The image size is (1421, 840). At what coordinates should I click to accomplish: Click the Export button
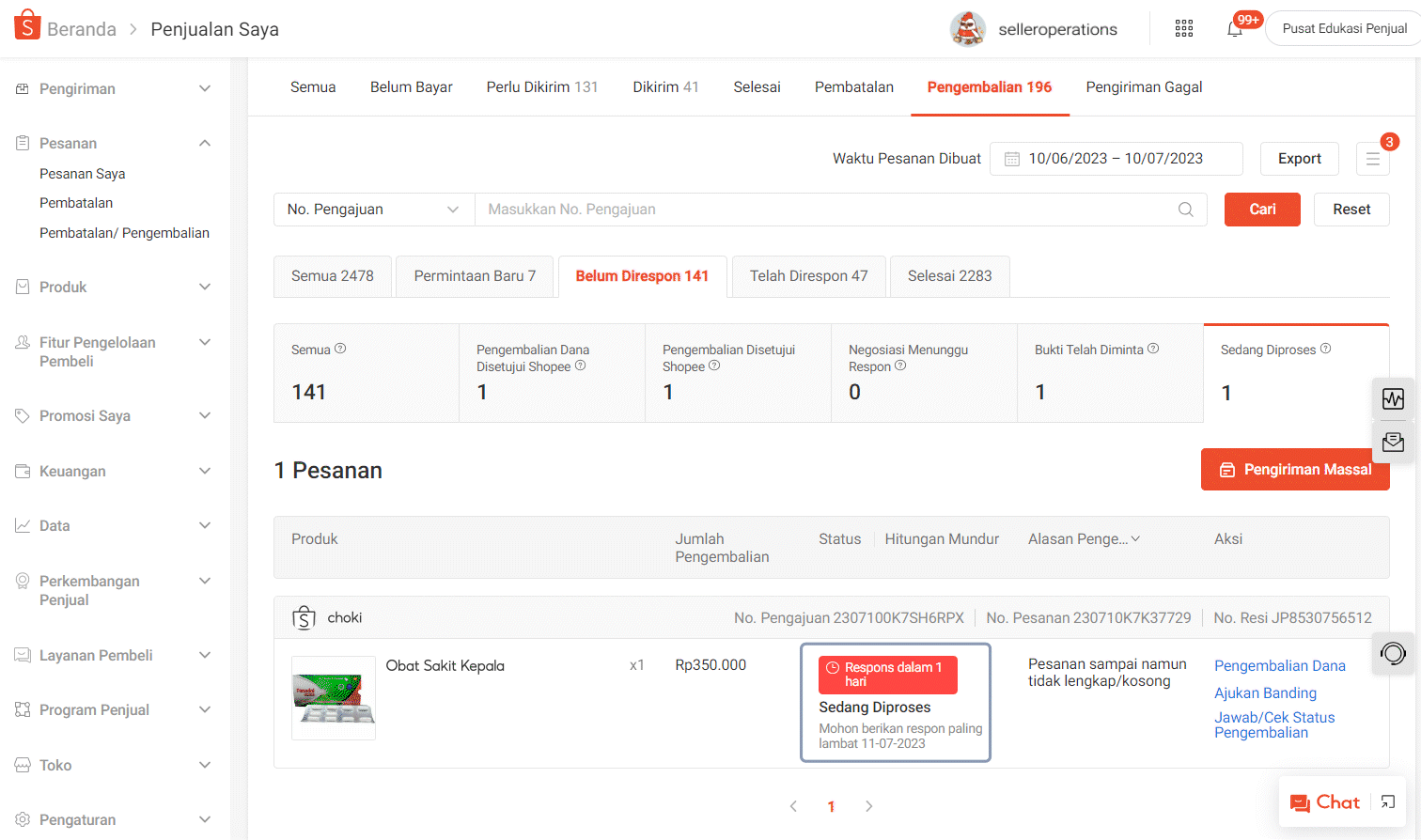1299,158
